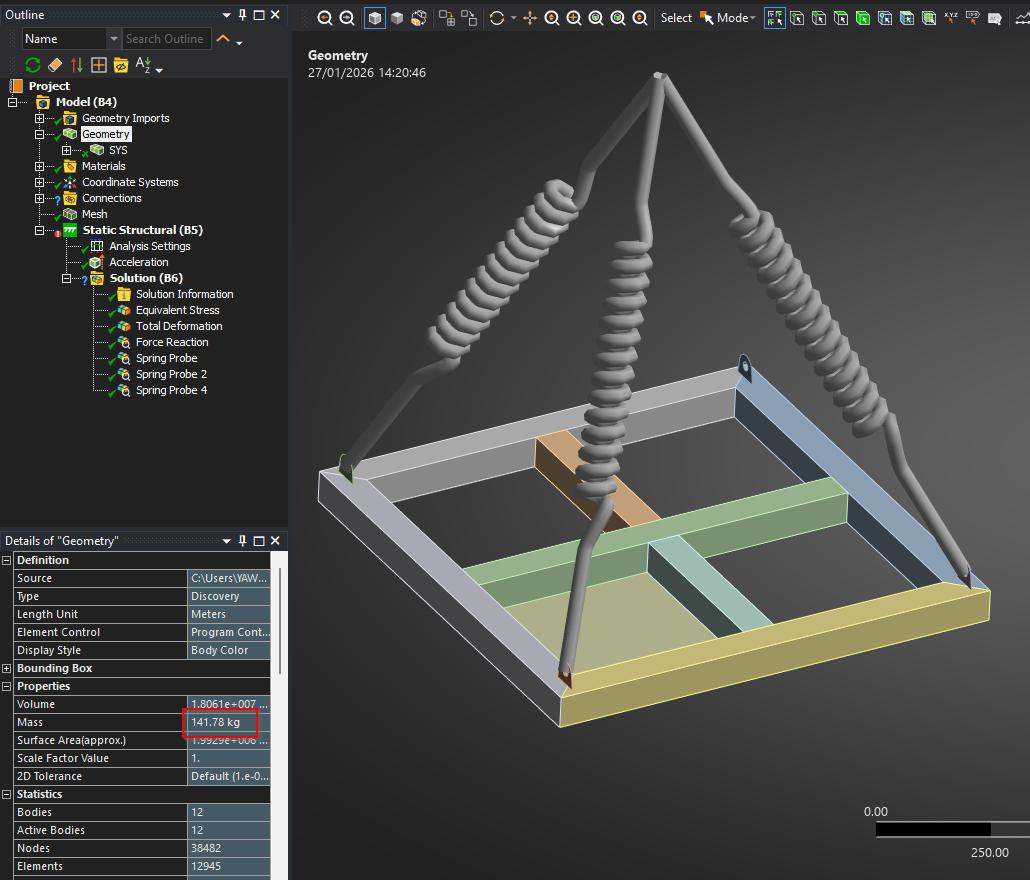Viewport: 1030px width, 880px height.
Task: Click the Select label in the toolbar
Action: click(676, 18)
